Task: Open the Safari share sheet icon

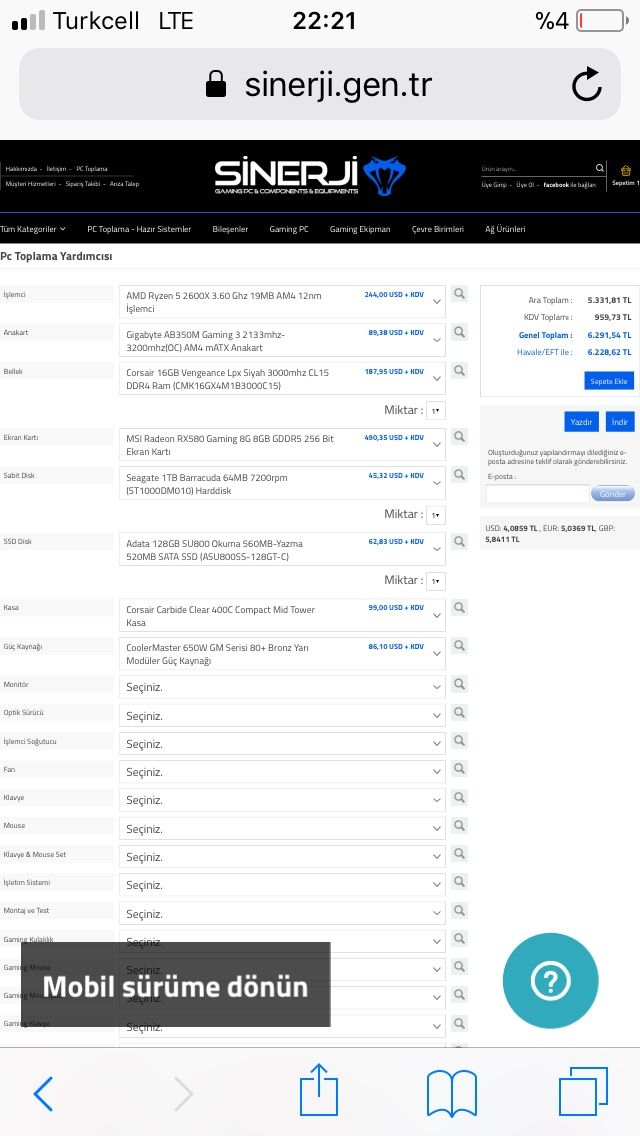Action: 319,1090
